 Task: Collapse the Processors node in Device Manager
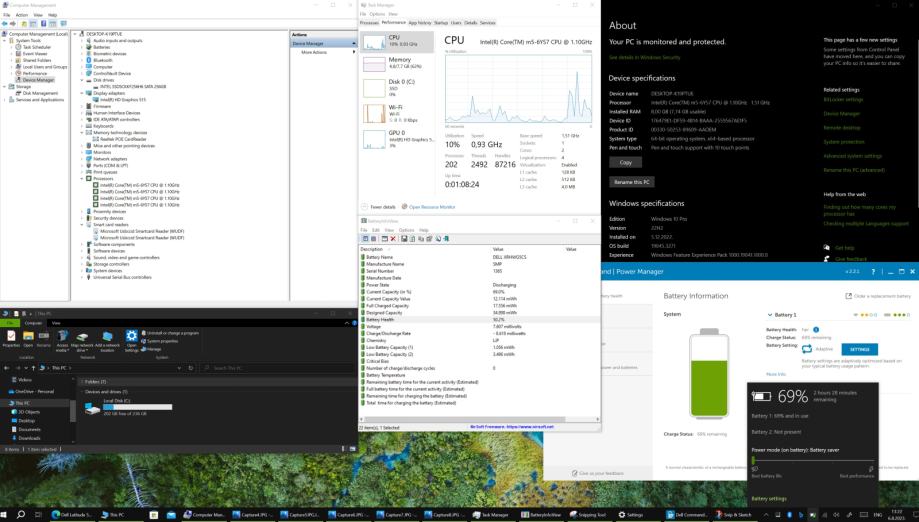pyautogui.click(x=81, y=180)
